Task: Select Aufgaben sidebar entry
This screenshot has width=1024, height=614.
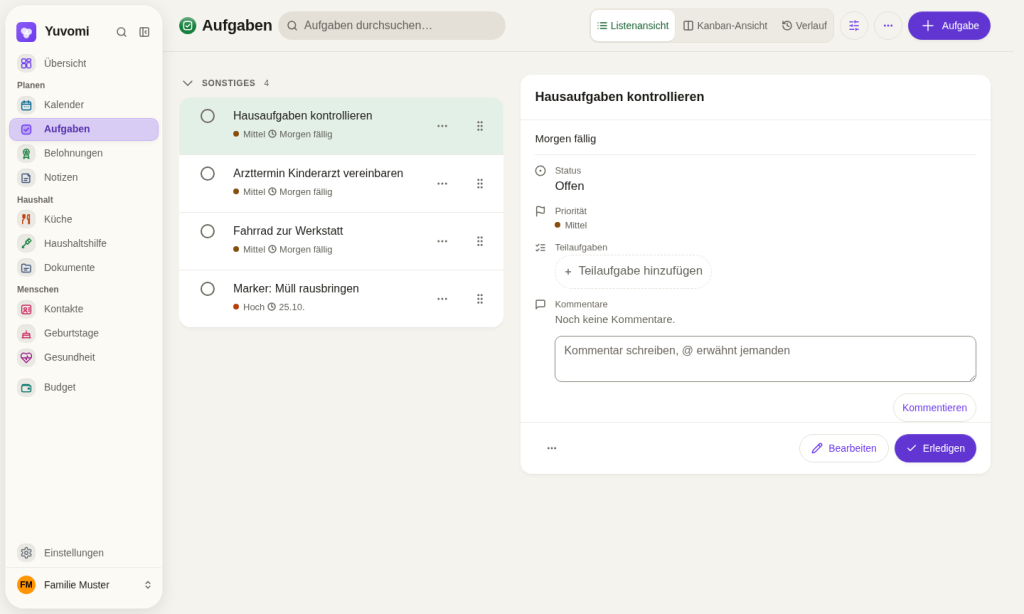Action: click(84, 129)
